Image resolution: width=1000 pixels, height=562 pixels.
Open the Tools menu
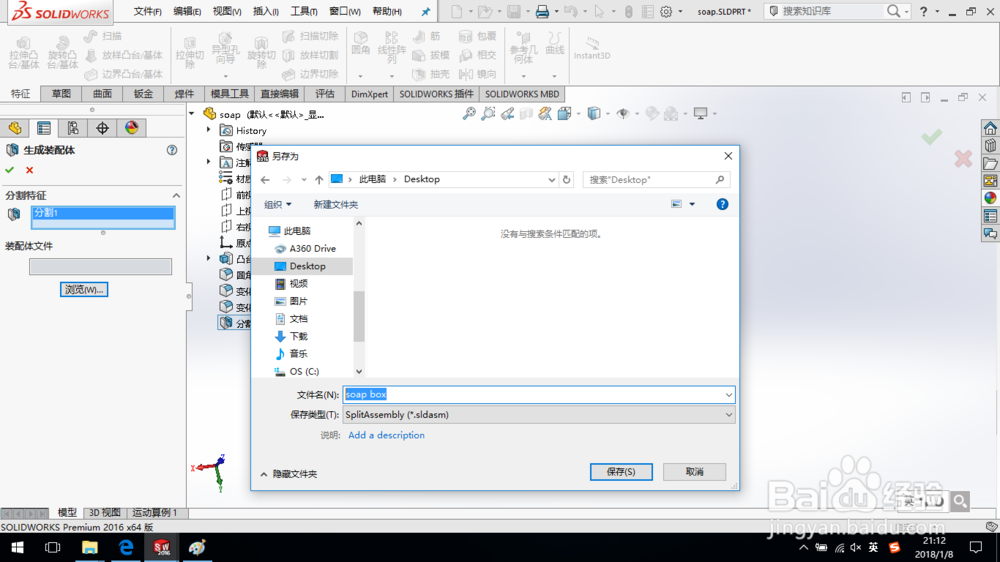pyautogui.click(x=304, y=11)
